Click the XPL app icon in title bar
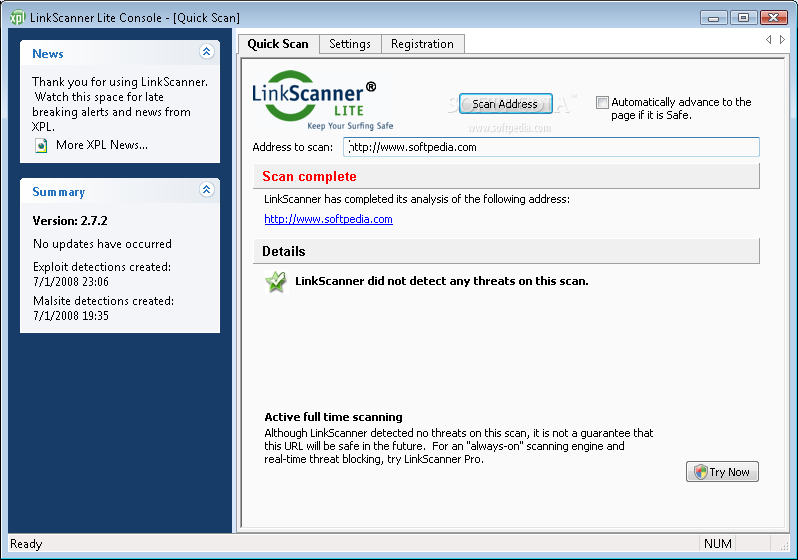798x560 pixels. [17, 18]
